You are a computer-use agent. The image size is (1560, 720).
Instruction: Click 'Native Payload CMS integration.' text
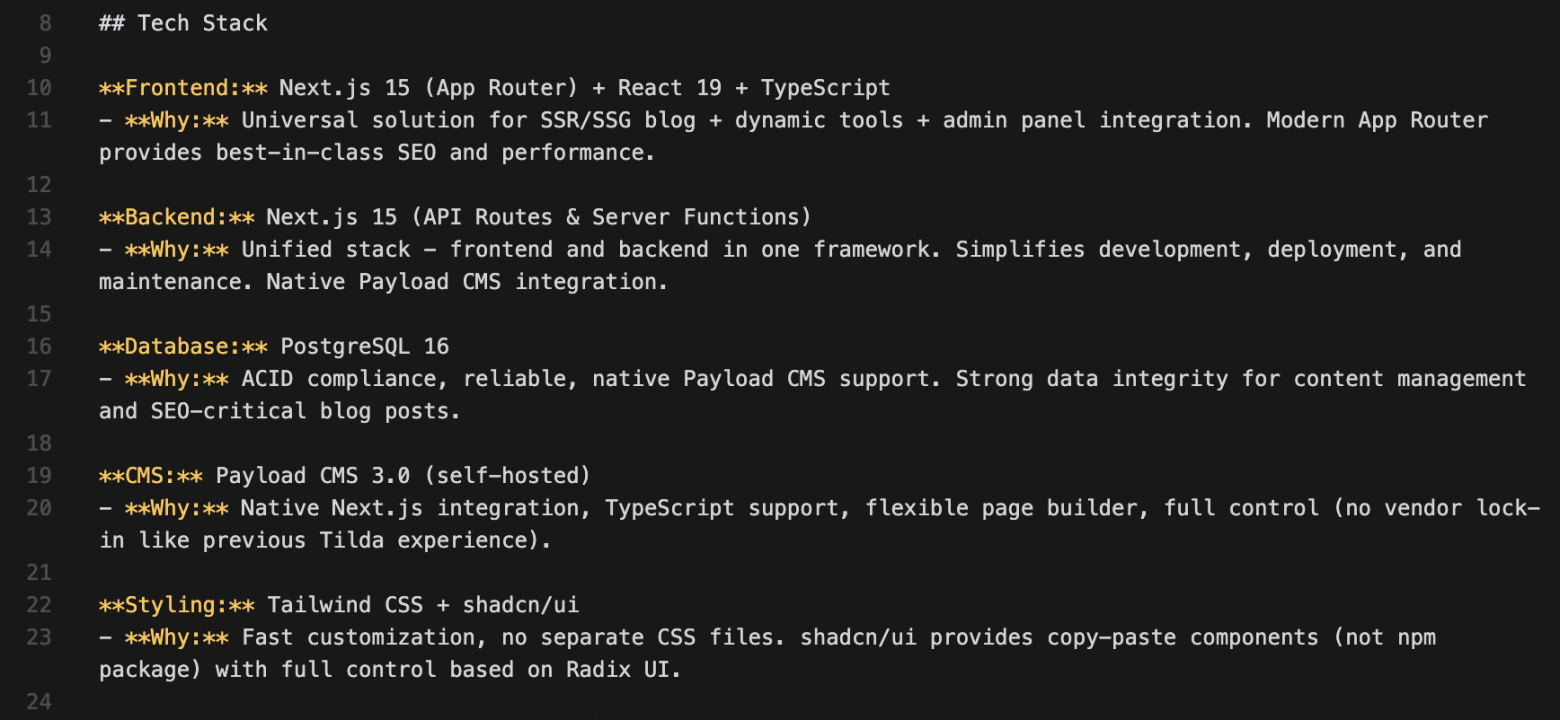[466, 282]
